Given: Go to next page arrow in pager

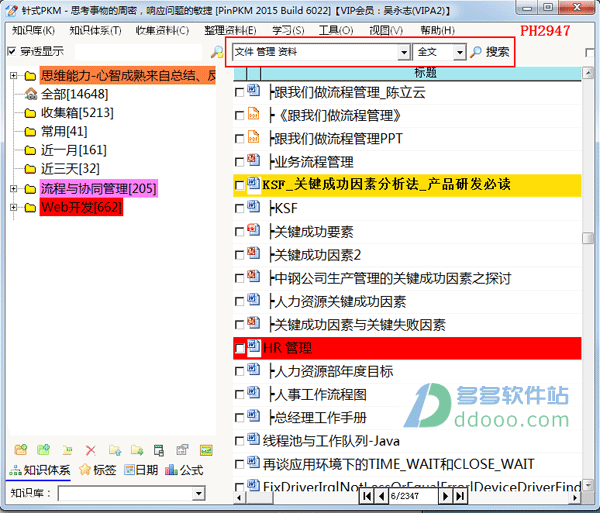Looking at the screenshot, I should pyautogui.click(x=445, y=496).
